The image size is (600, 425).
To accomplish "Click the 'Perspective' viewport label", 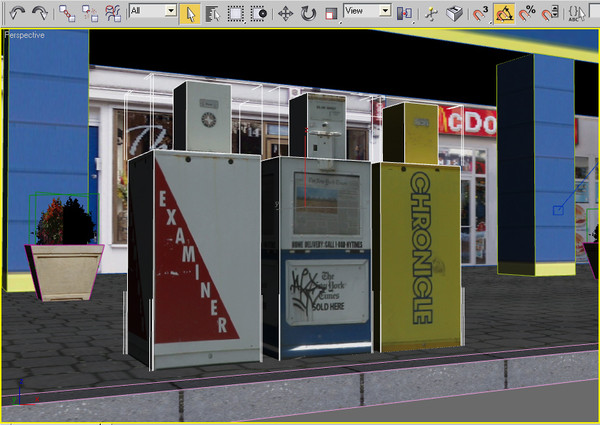I will pyautogui.click(x=24, y=35).
